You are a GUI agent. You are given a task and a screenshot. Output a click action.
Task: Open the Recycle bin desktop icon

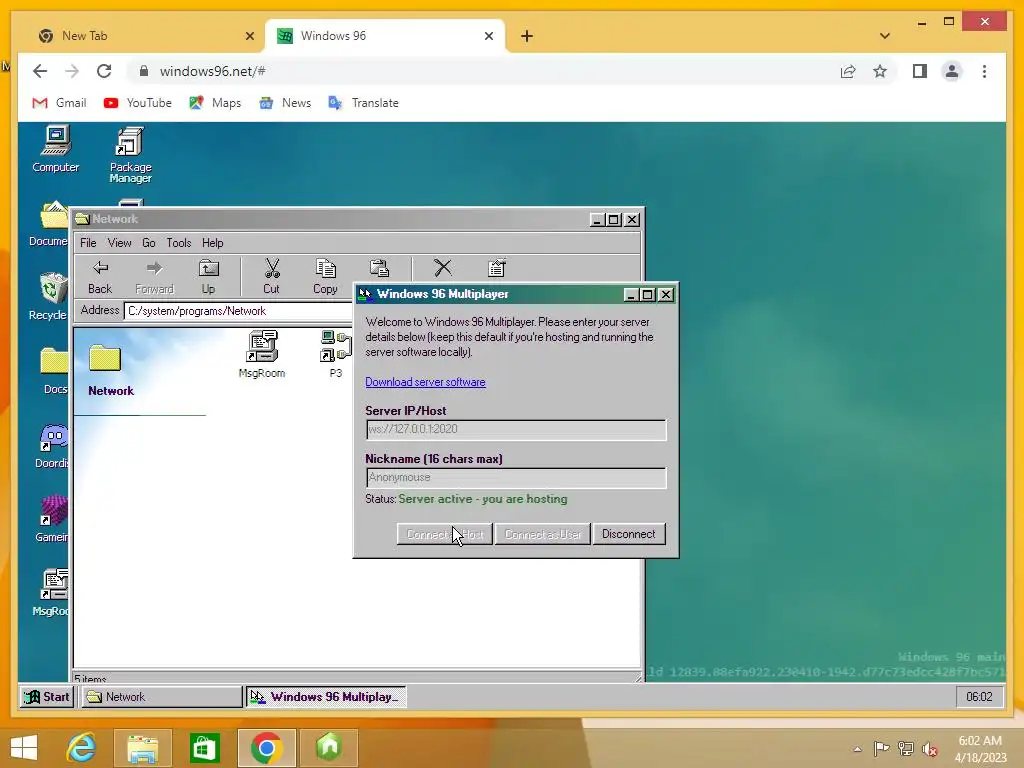coord(49,295)
